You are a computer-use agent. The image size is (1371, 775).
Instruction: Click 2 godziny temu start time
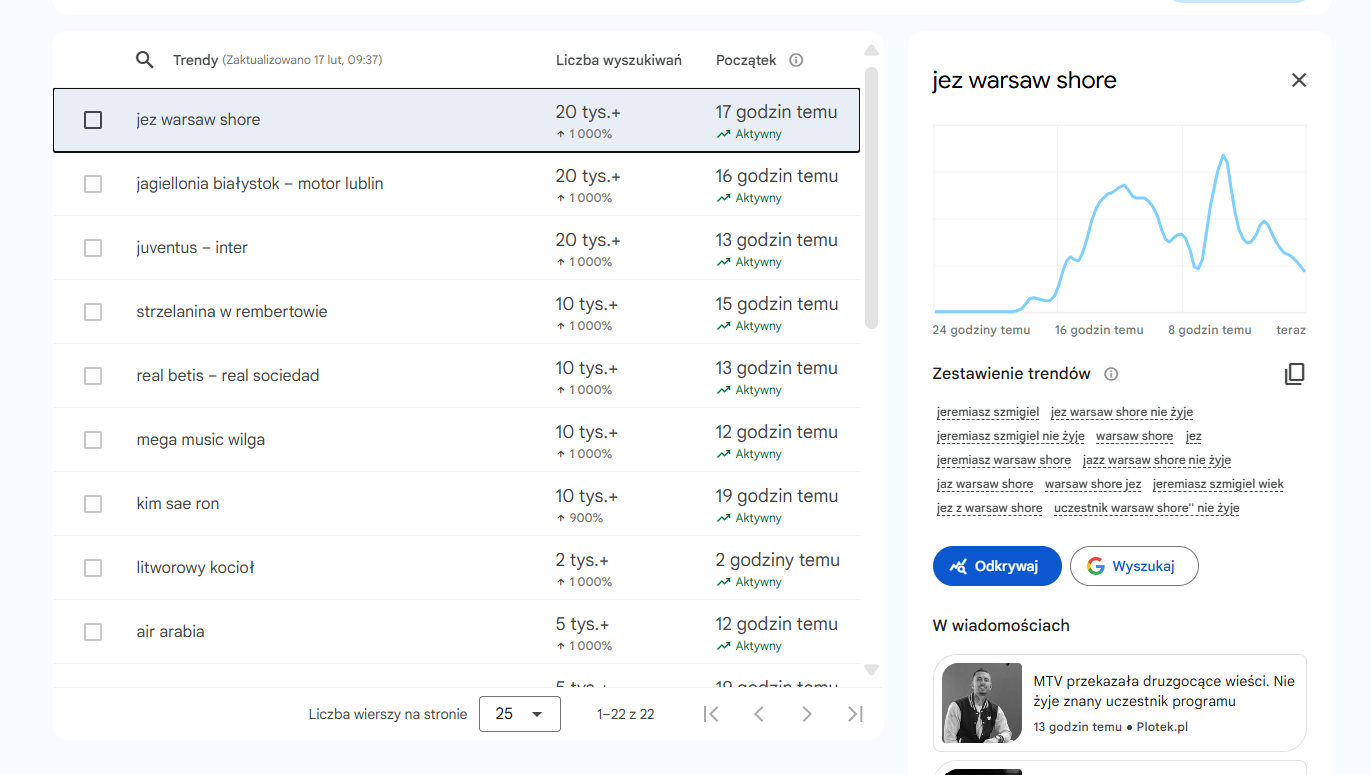pos(778,560)
